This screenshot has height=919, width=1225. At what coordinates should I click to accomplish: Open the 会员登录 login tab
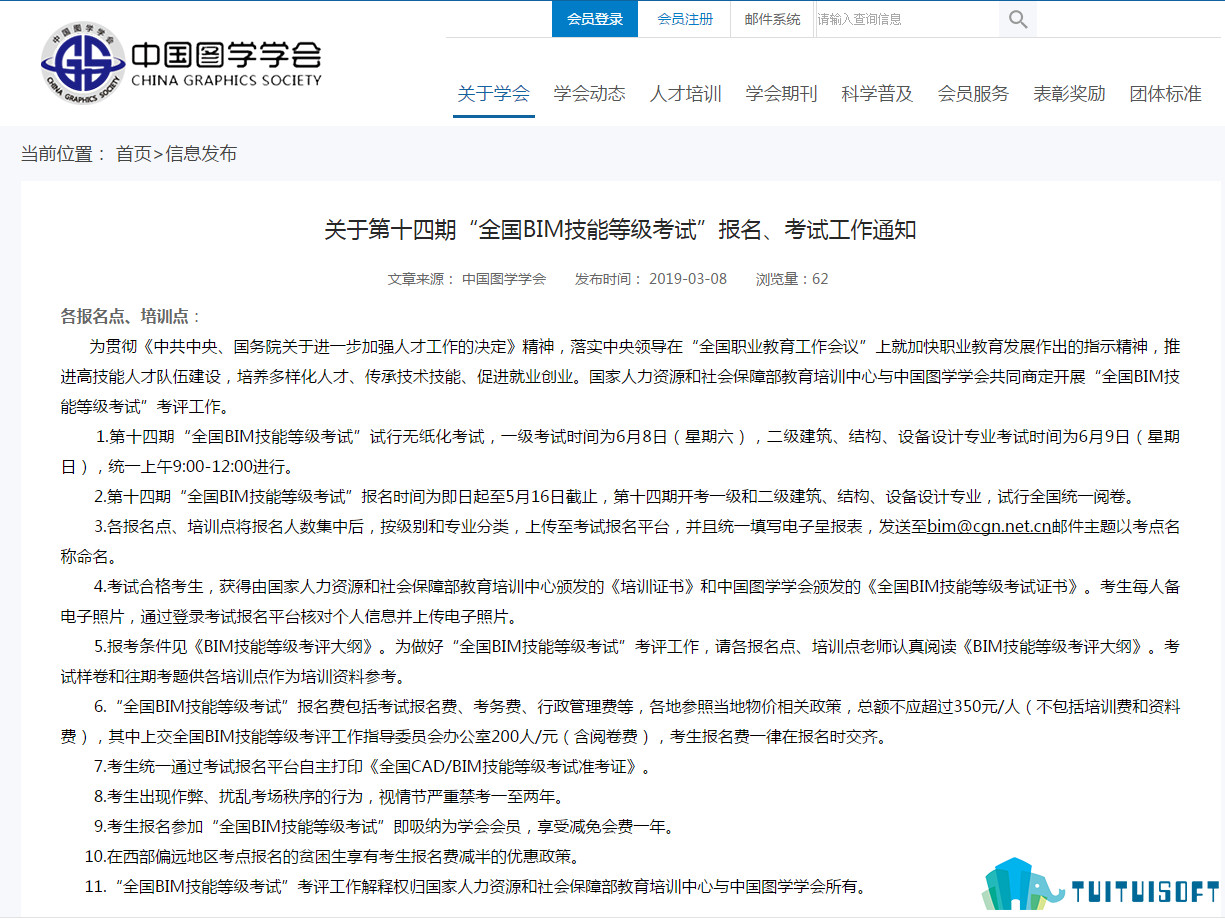click(595, 19)
